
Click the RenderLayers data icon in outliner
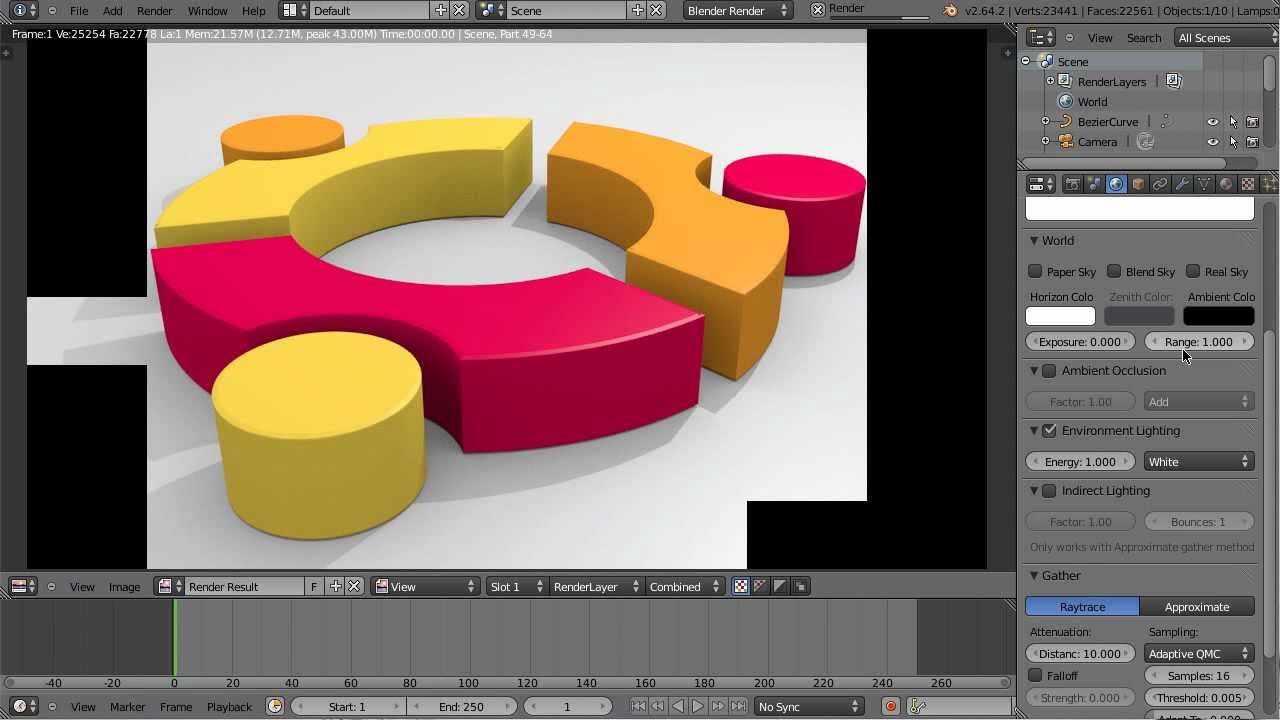[x=1174, y=81]
